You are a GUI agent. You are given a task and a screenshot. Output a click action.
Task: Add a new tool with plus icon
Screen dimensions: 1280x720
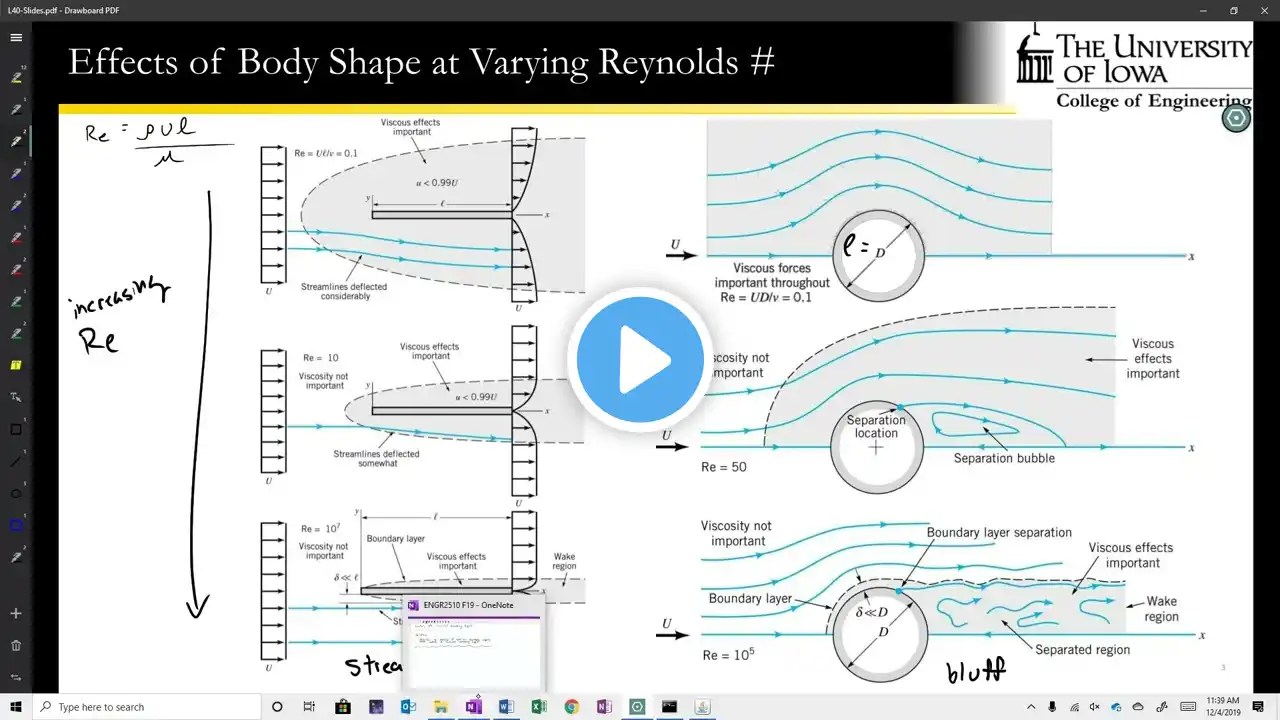coord(16,613)
